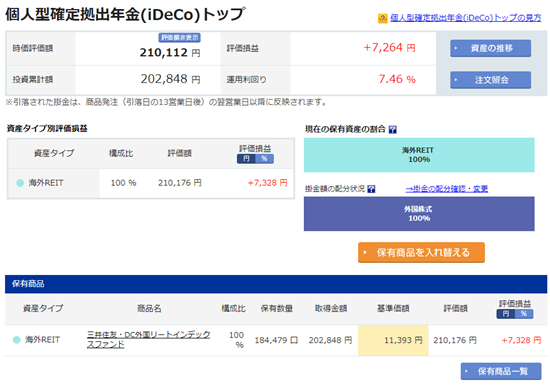Click the 時価評価額 value 210,112 円

170,53
